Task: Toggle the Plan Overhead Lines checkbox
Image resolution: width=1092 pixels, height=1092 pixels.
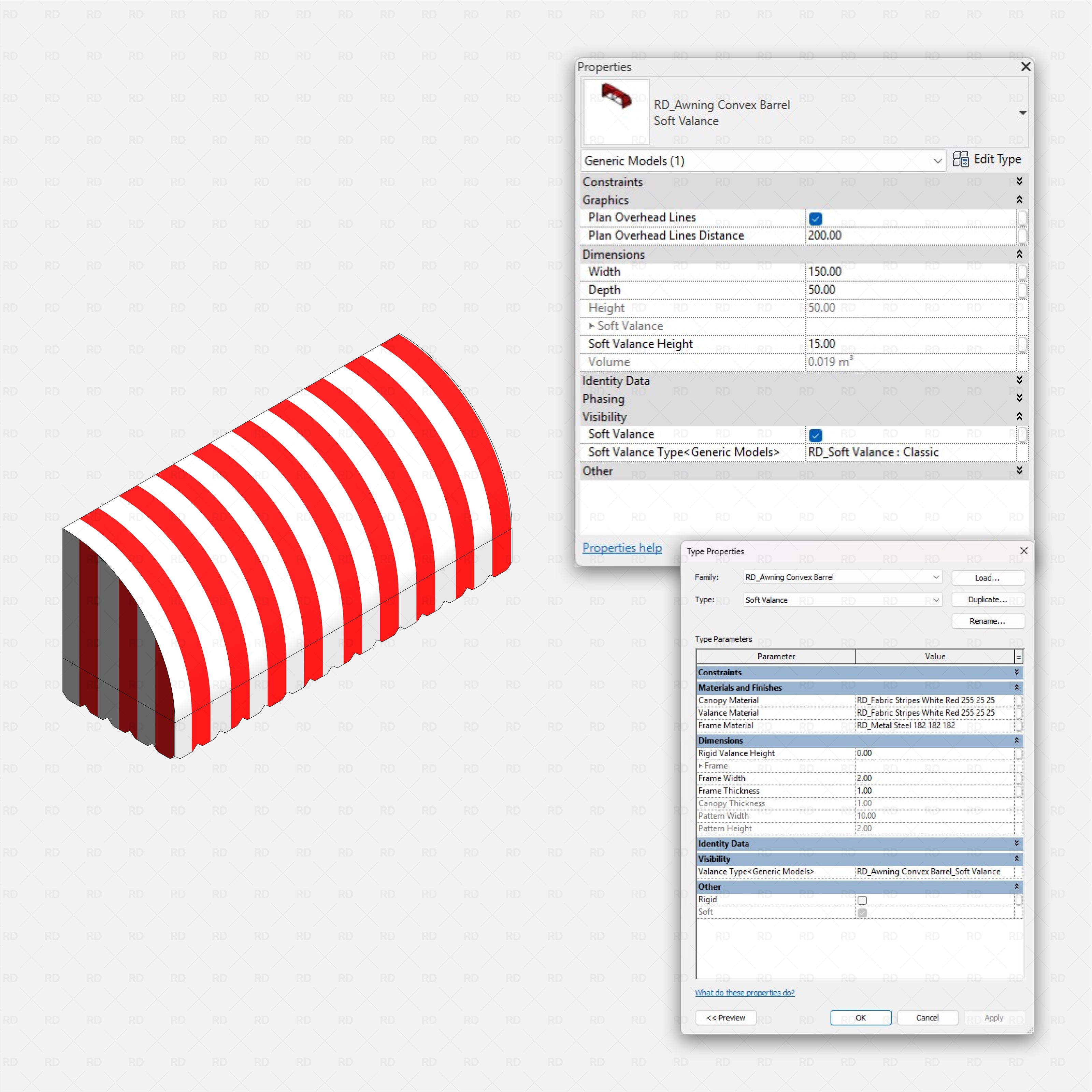Action: [x=816, y=218]
